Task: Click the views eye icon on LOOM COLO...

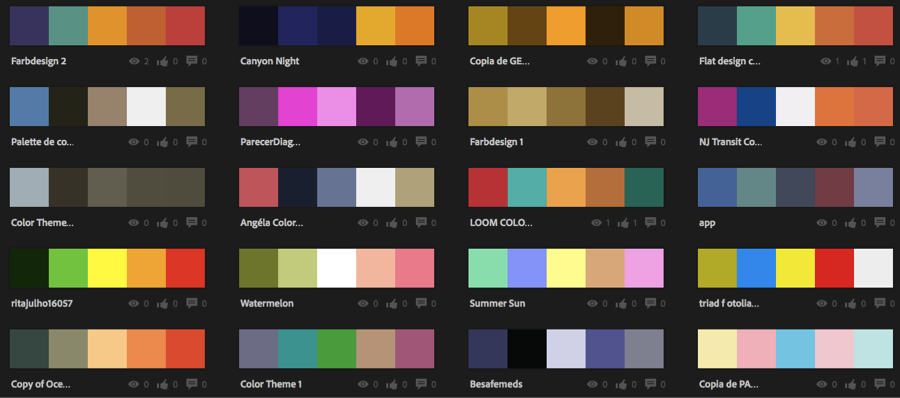Action: [x=596, y=222]
